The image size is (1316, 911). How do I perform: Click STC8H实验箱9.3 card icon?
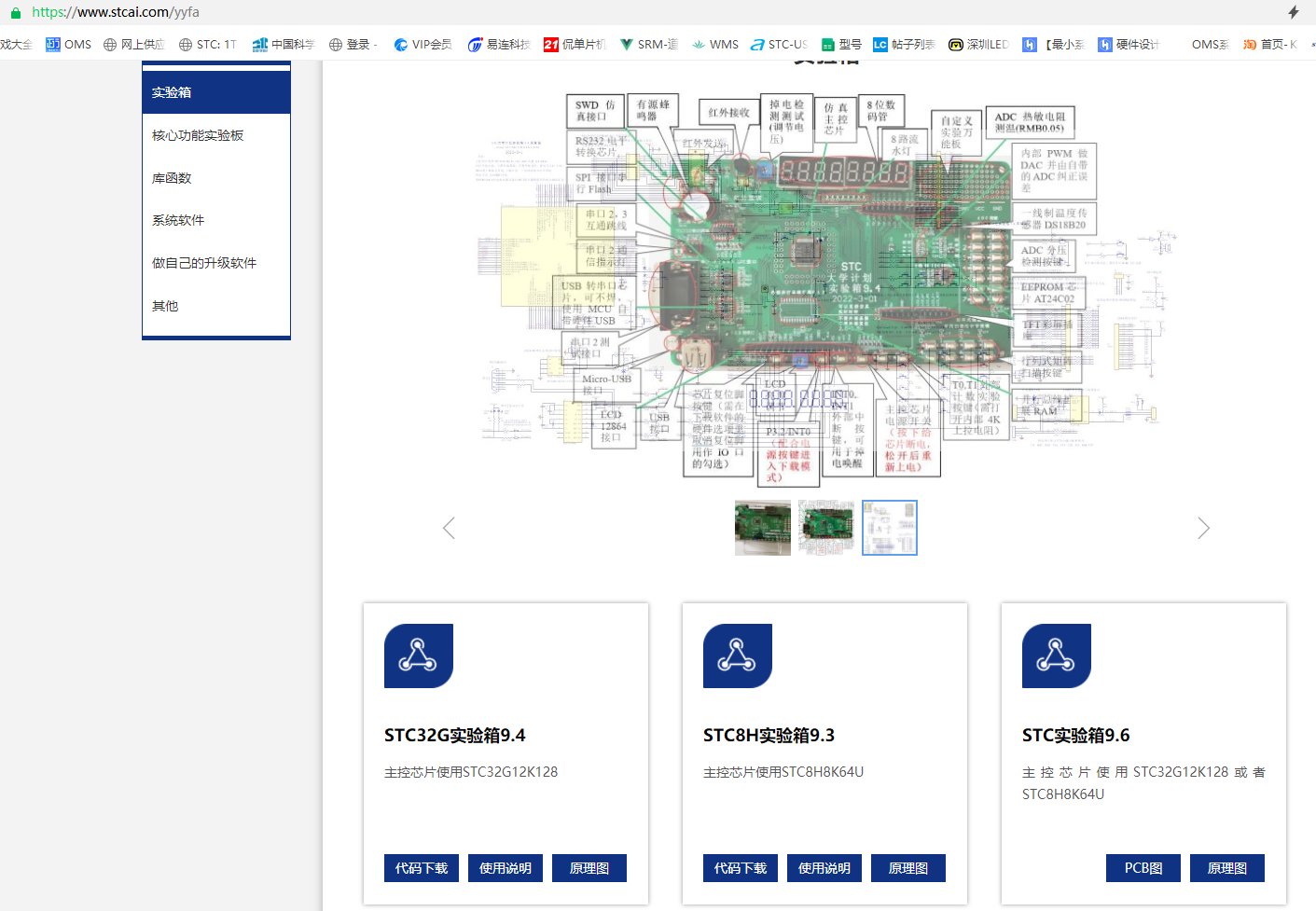[x=738, y=656]
